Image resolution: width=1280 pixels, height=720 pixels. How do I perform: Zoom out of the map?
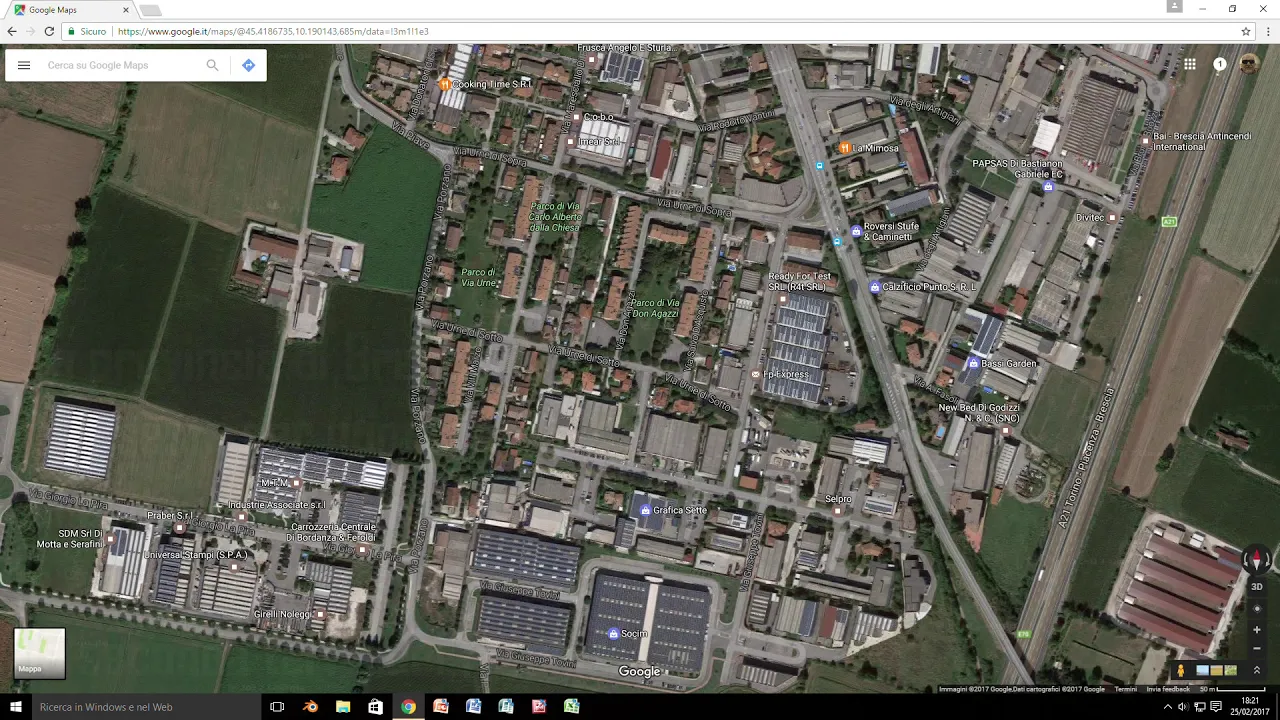[1257, 648]
